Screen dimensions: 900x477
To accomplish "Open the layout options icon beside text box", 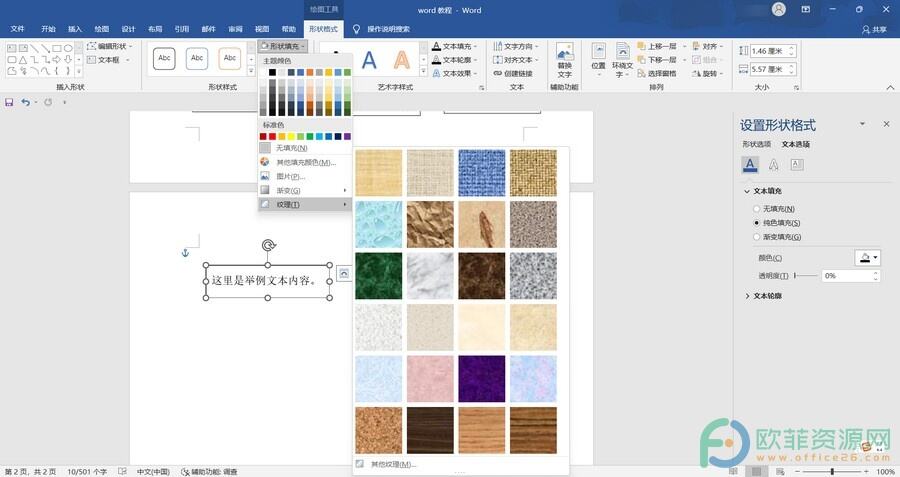I will (x=343, y=272).
